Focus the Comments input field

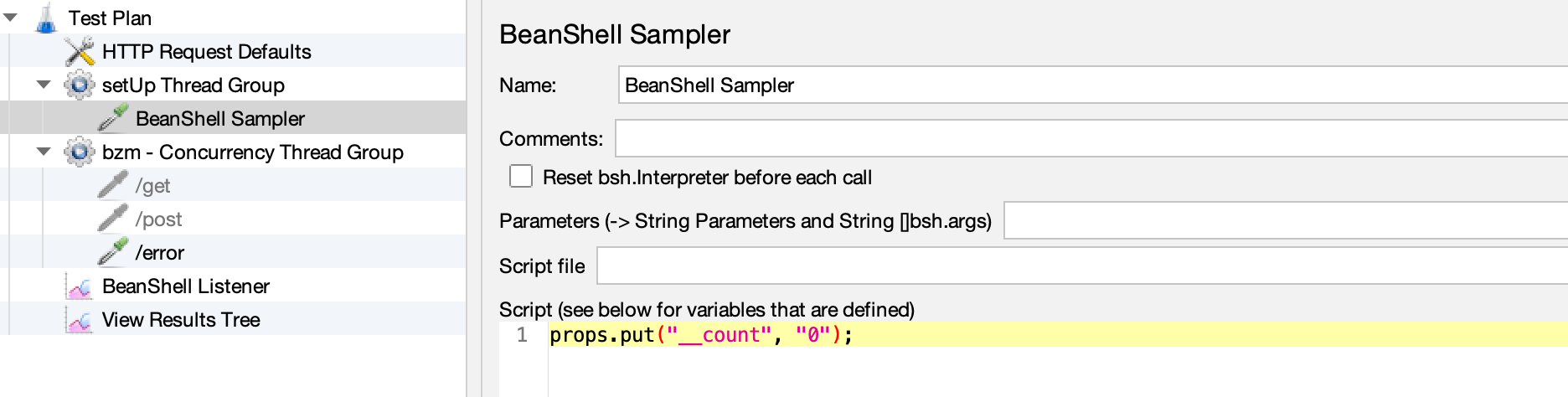[x=1089, y=139]
